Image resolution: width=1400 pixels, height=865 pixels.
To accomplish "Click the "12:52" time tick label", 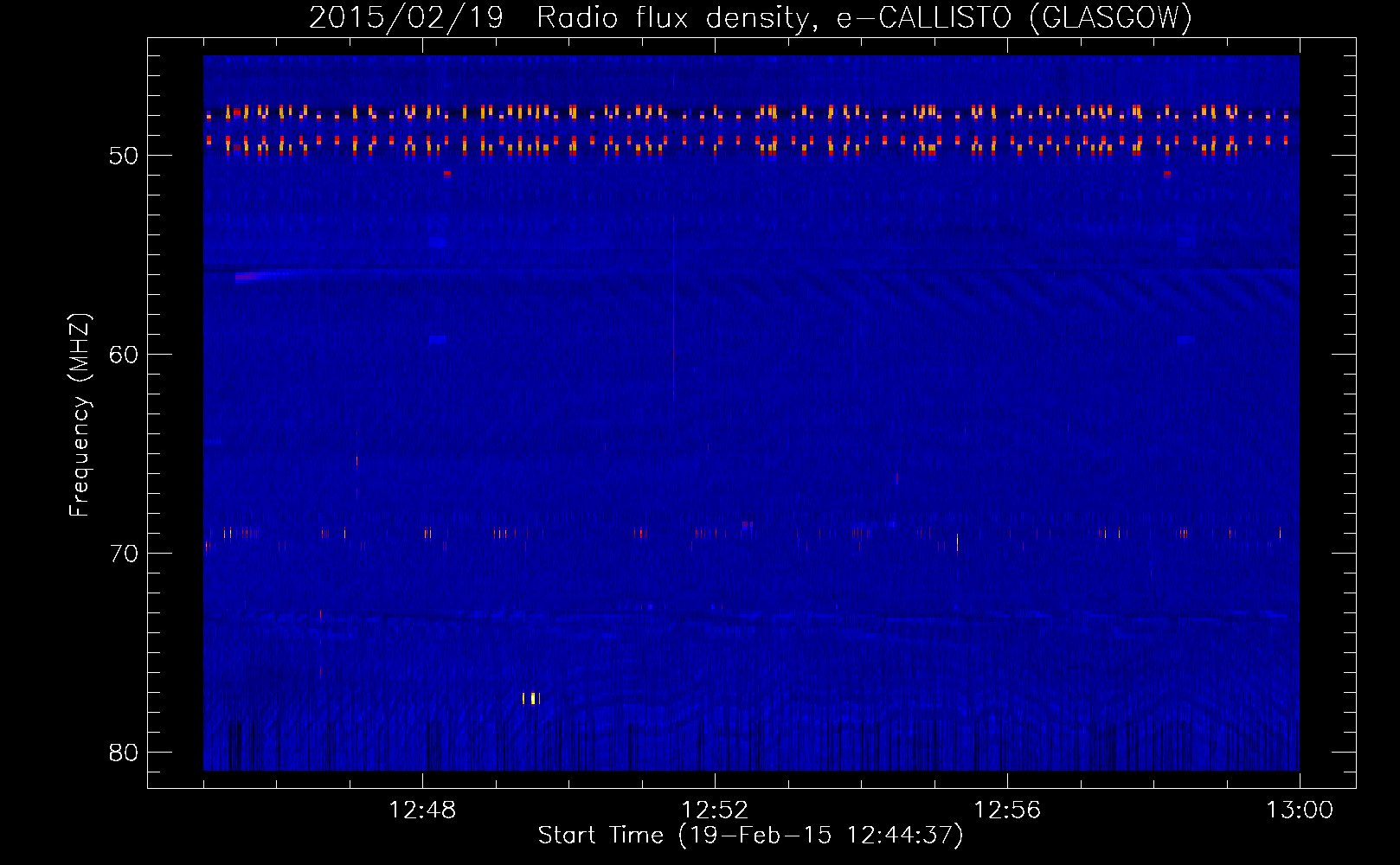I will [715, 811].
